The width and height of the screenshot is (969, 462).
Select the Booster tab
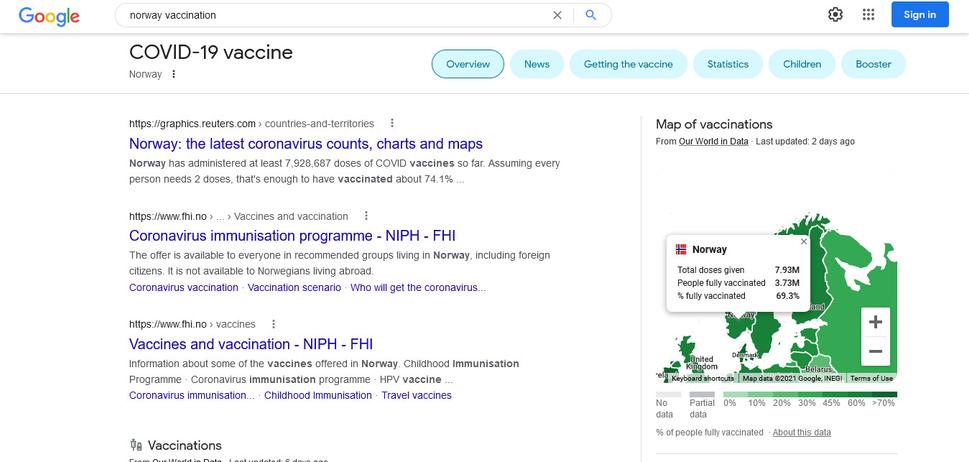pos(873,64)
